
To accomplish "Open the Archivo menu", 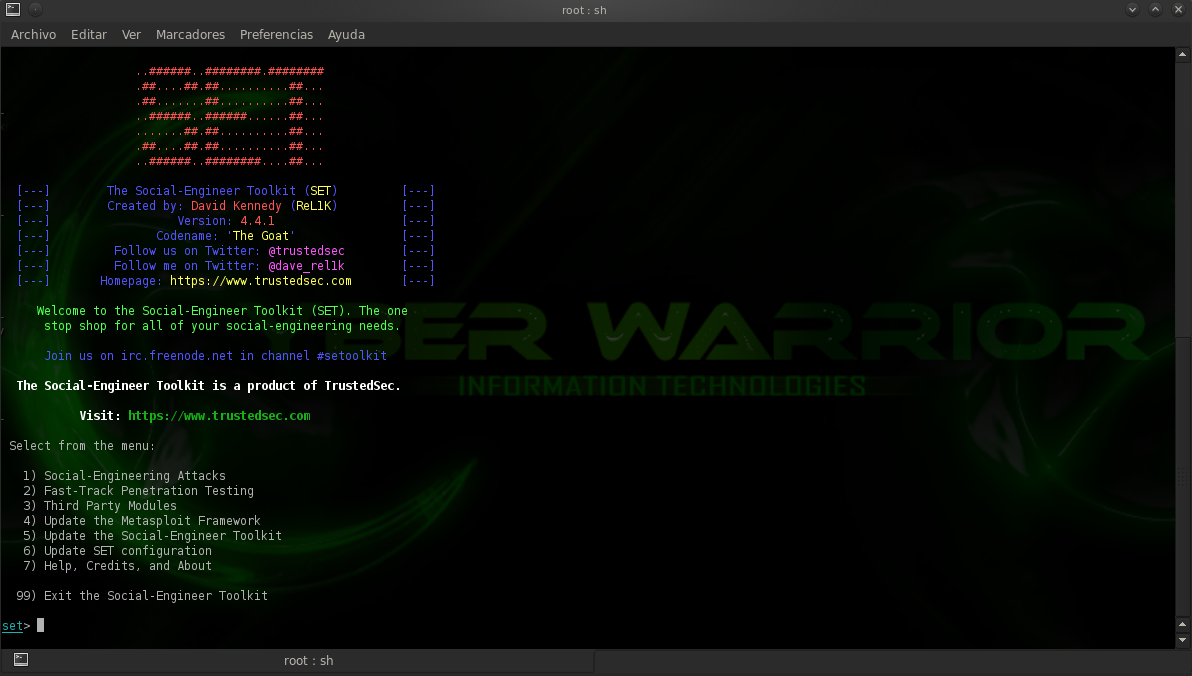I will coord(33,34).
